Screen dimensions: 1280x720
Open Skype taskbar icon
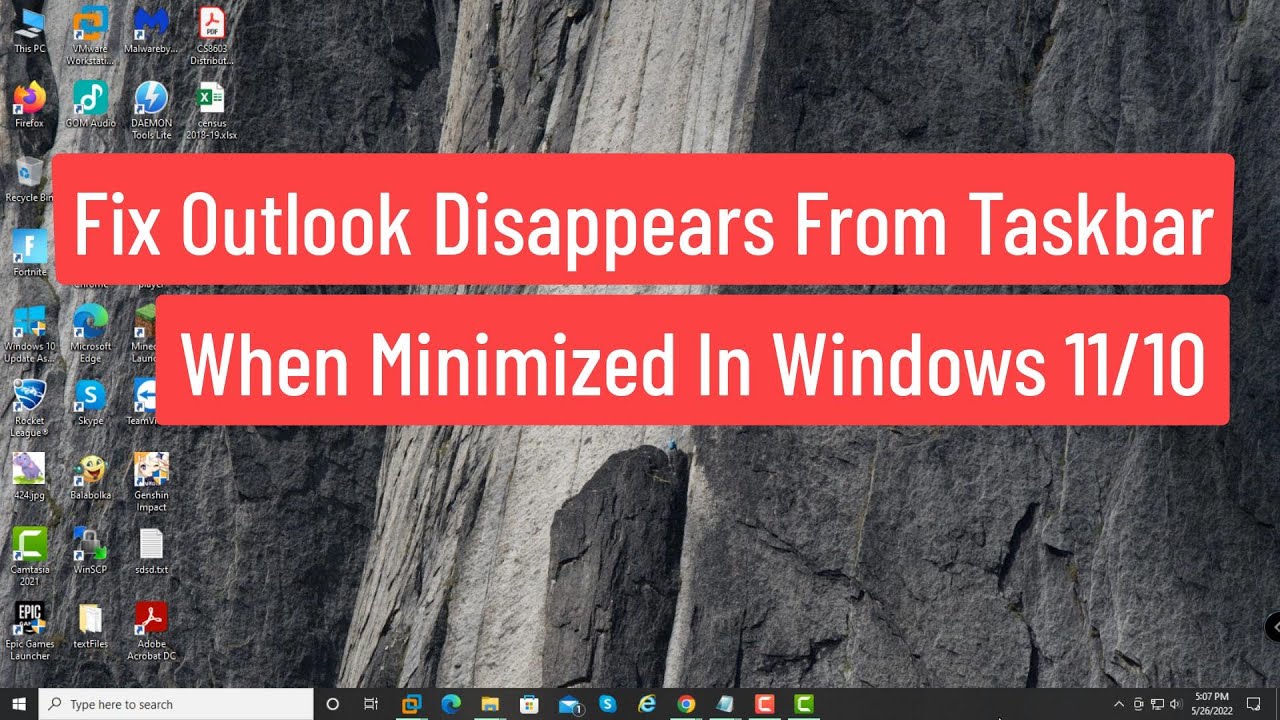(608, 704)
